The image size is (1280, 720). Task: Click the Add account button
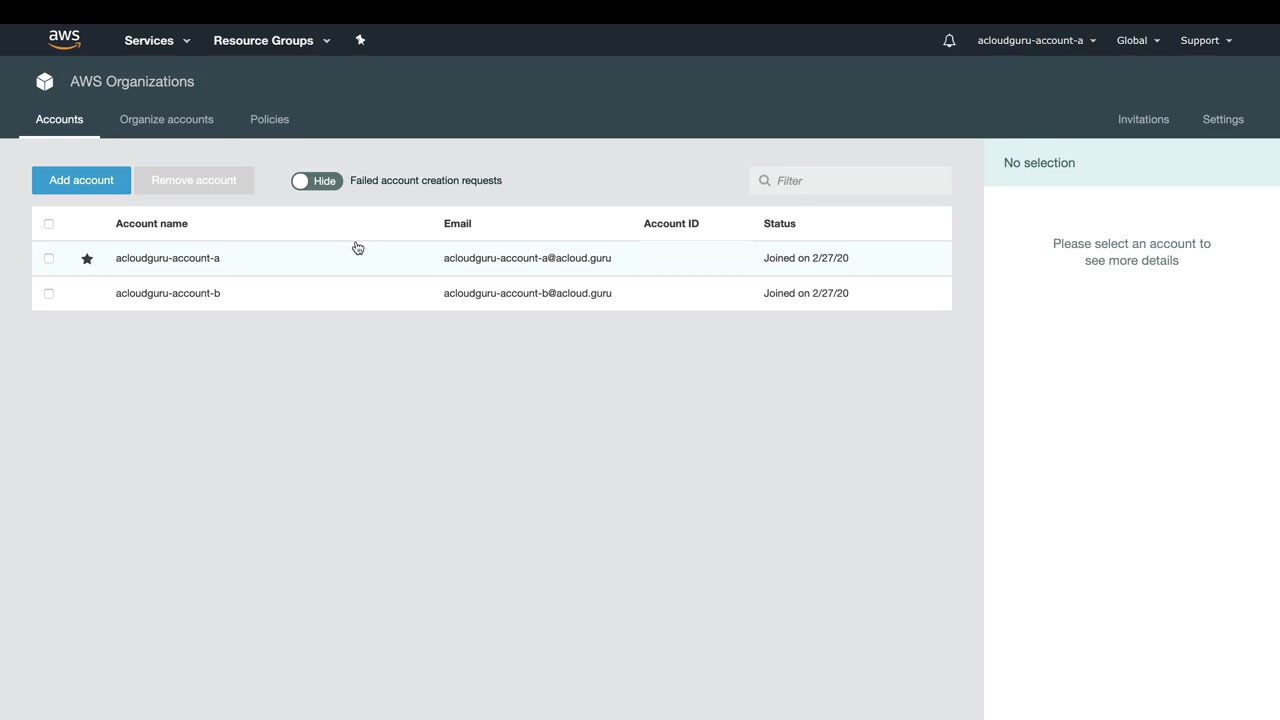81,180
